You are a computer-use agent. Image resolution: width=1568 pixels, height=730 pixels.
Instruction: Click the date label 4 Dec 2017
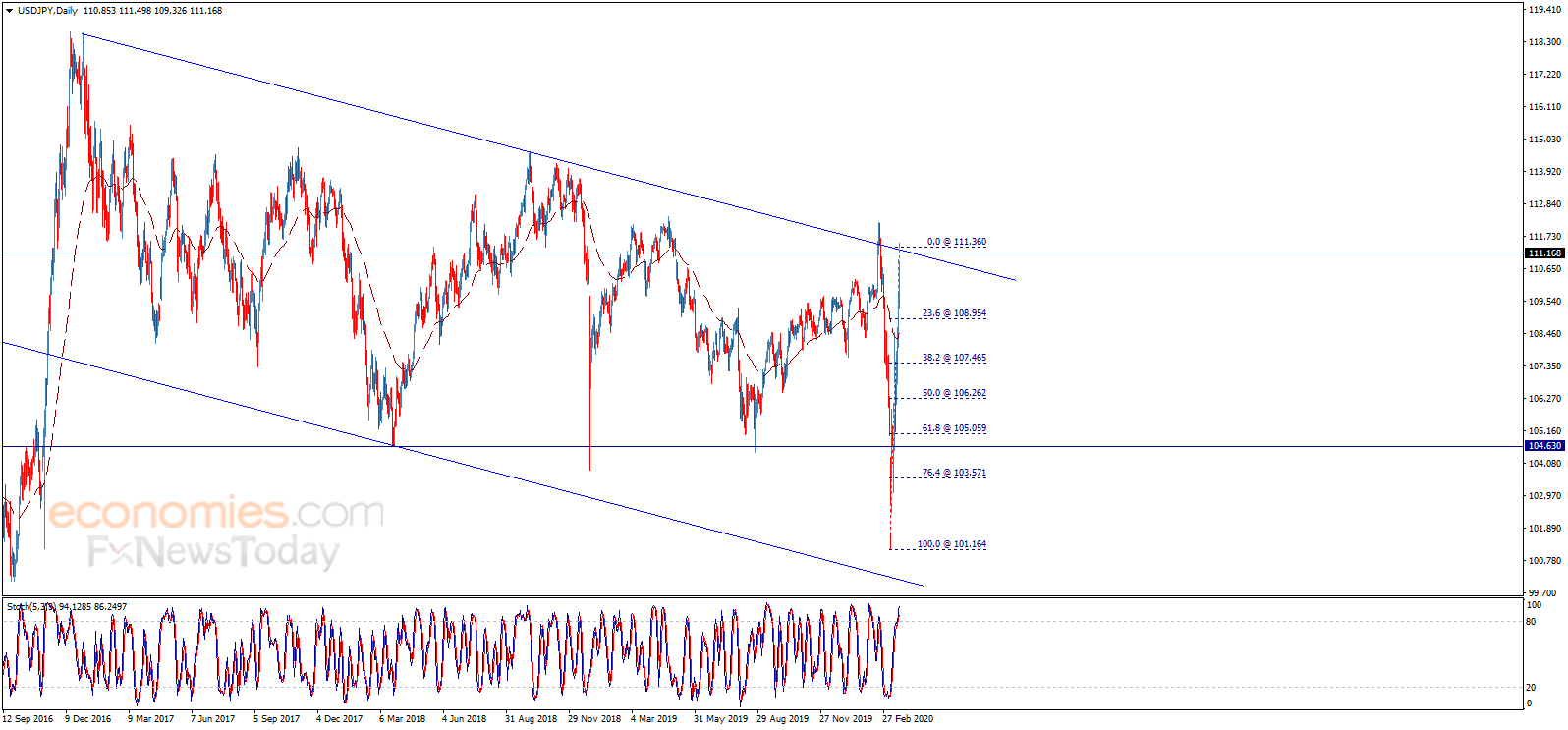point(339,718)
